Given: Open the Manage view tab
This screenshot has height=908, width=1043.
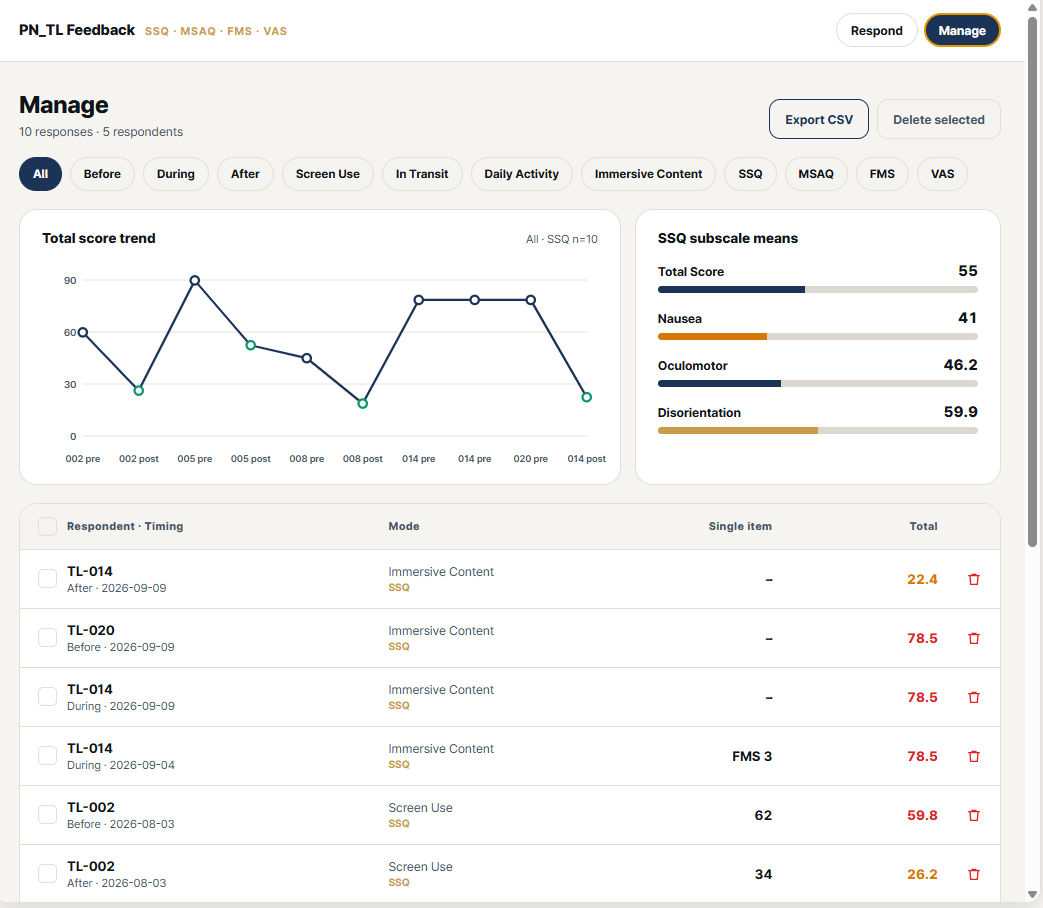Looking at the screenshot, I should 962,31.
